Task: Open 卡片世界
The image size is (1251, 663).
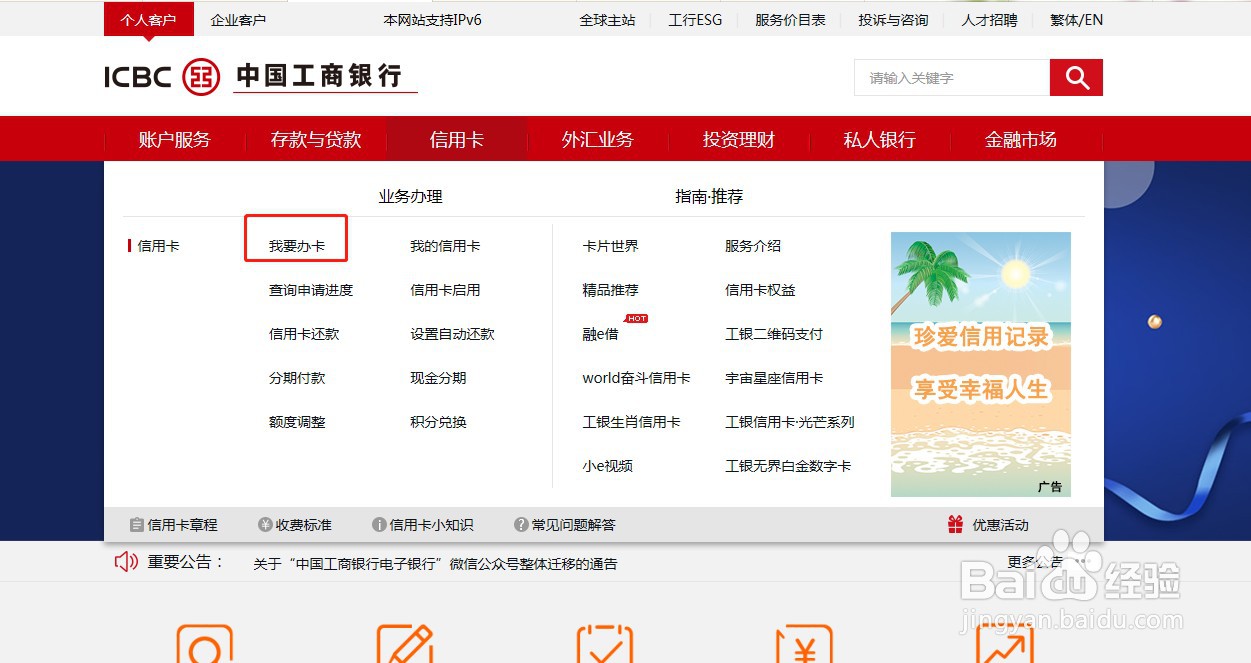Action: pos(610,246)
